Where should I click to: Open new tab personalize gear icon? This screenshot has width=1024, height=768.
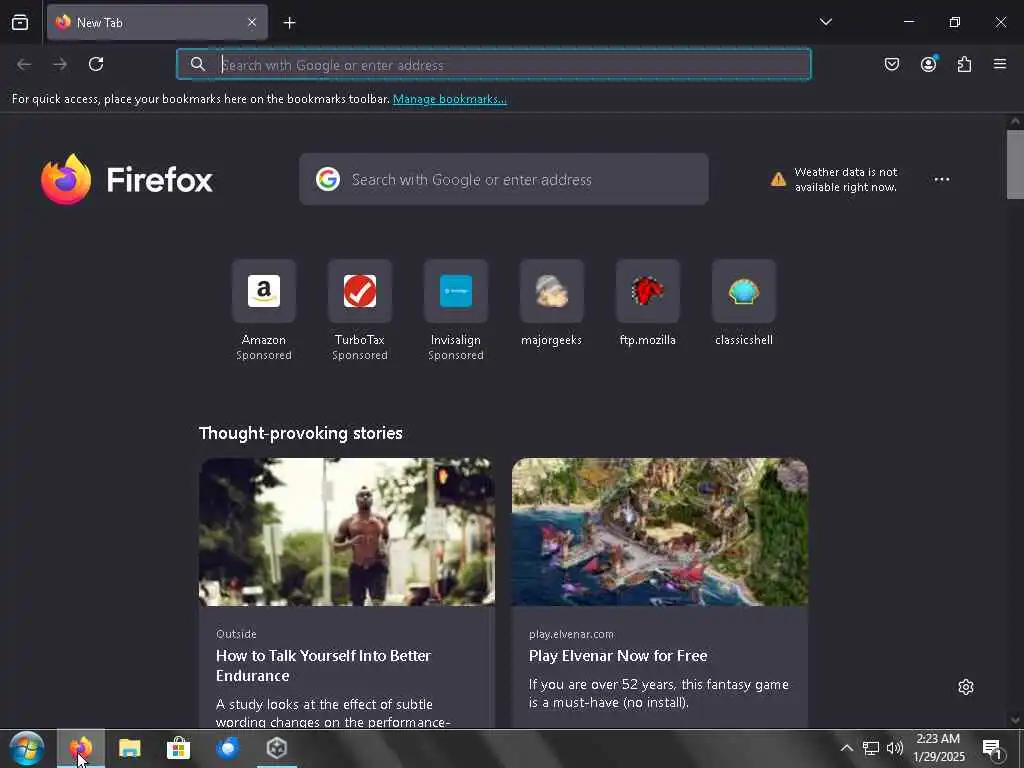(x=965, y=687)
